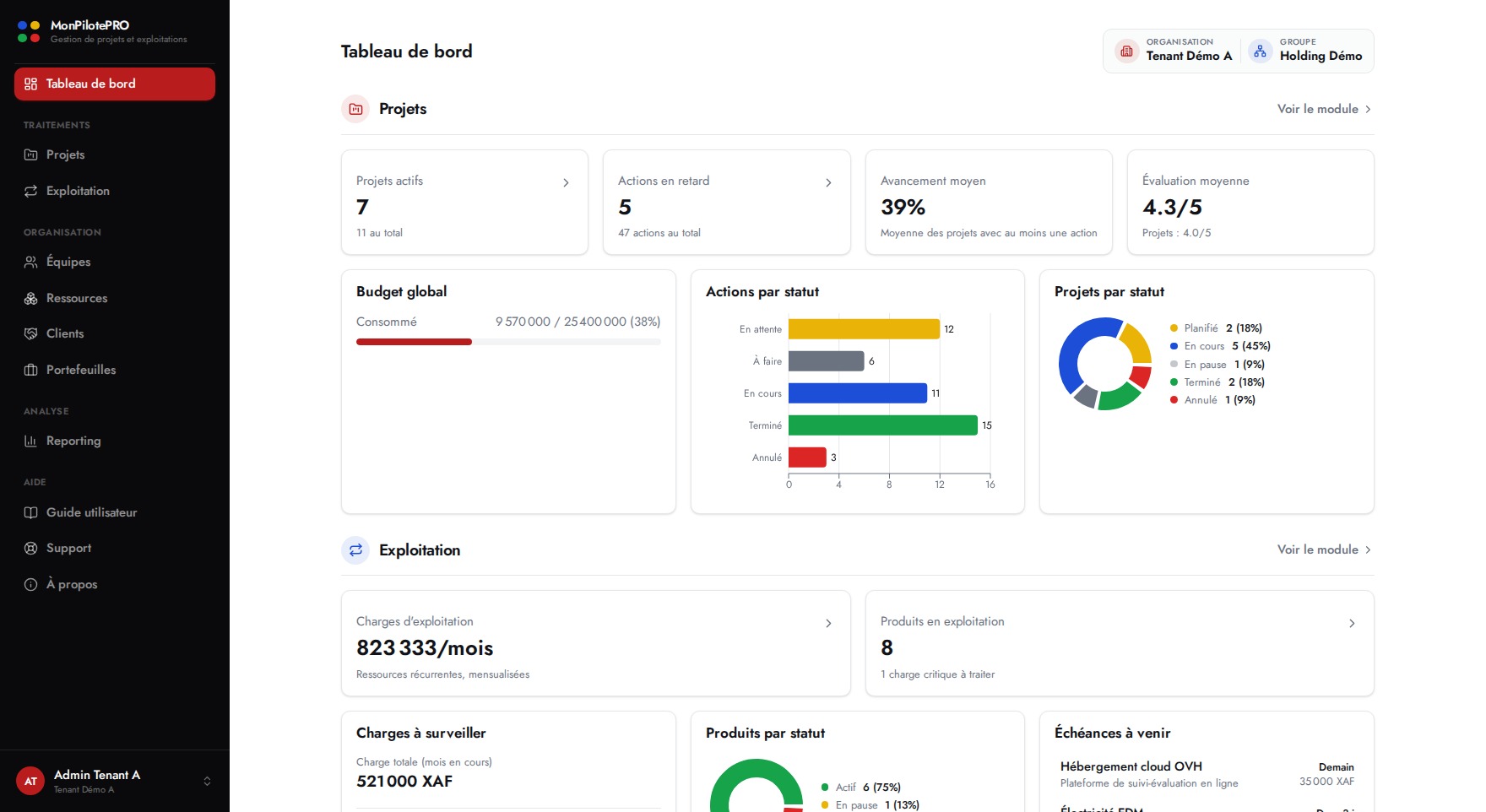Screen dimensions: 1486x812
Task: Click the Tableau de bord page title
Action: 407,51
